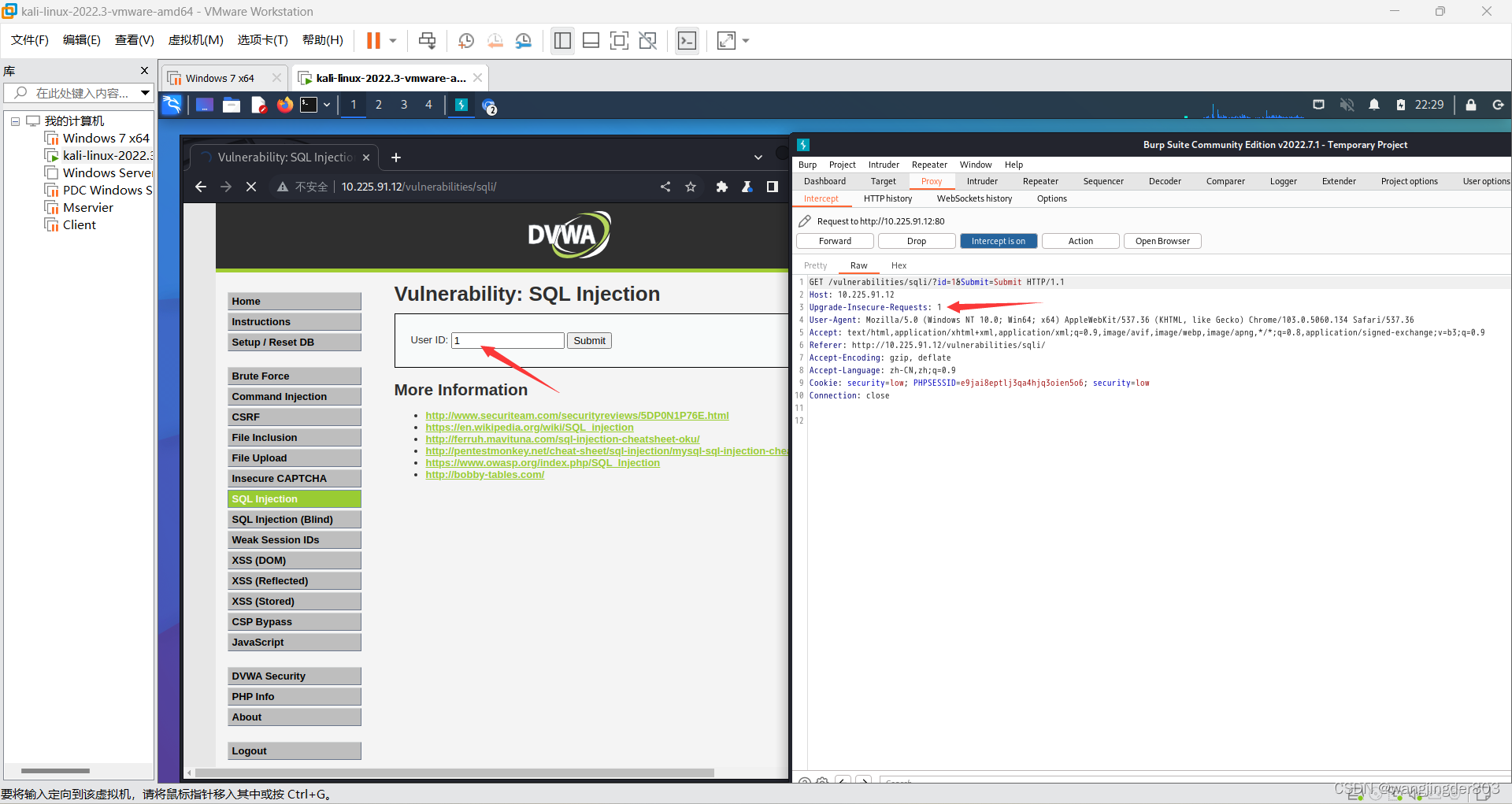
Task: Switch to Burp Decoder tab
Action: [x=1165, y=181]
